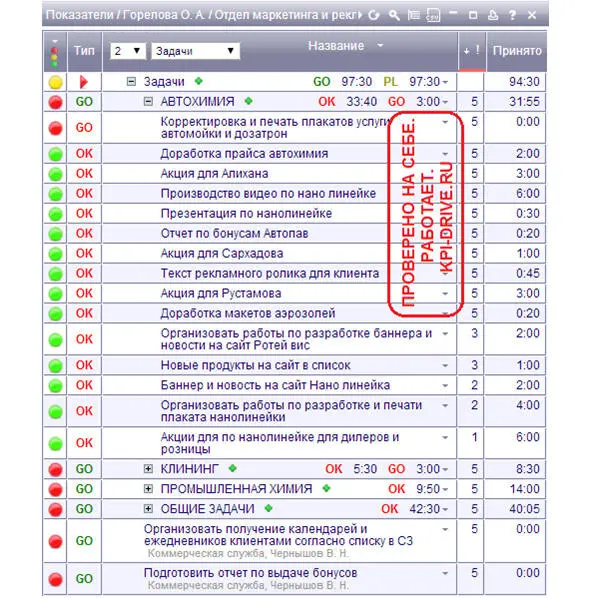
Task: Click the user profile icon in title bar
Action: [x=493, y=15]
